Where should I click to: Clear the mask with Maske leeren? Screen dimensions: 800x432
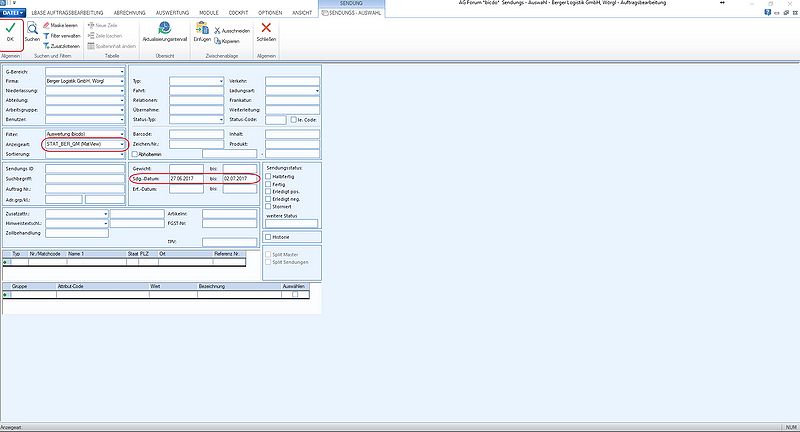60,25
